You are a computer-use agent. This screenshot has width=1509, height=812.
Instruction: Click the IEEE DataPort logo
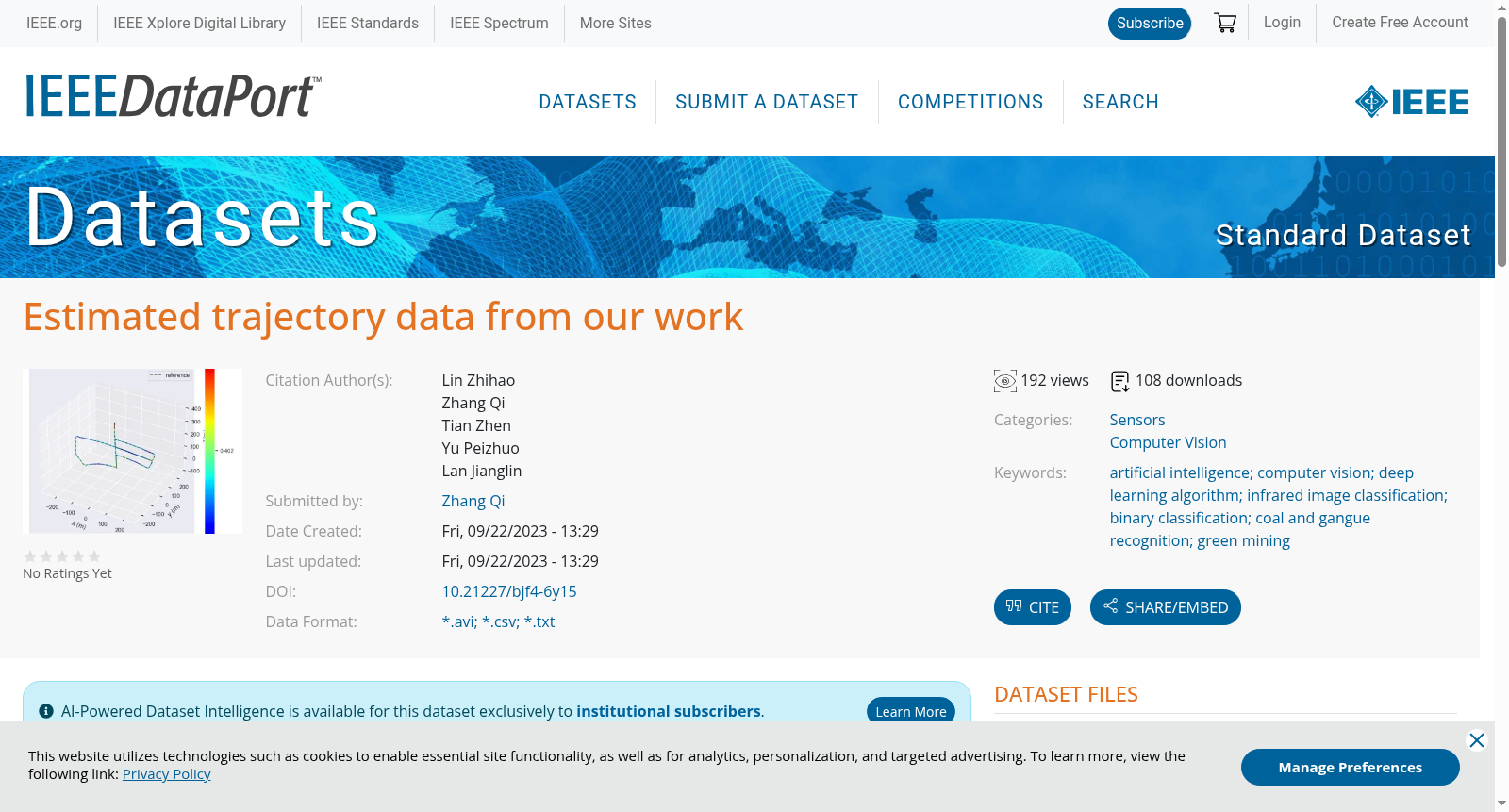click(x=173, y=97)
